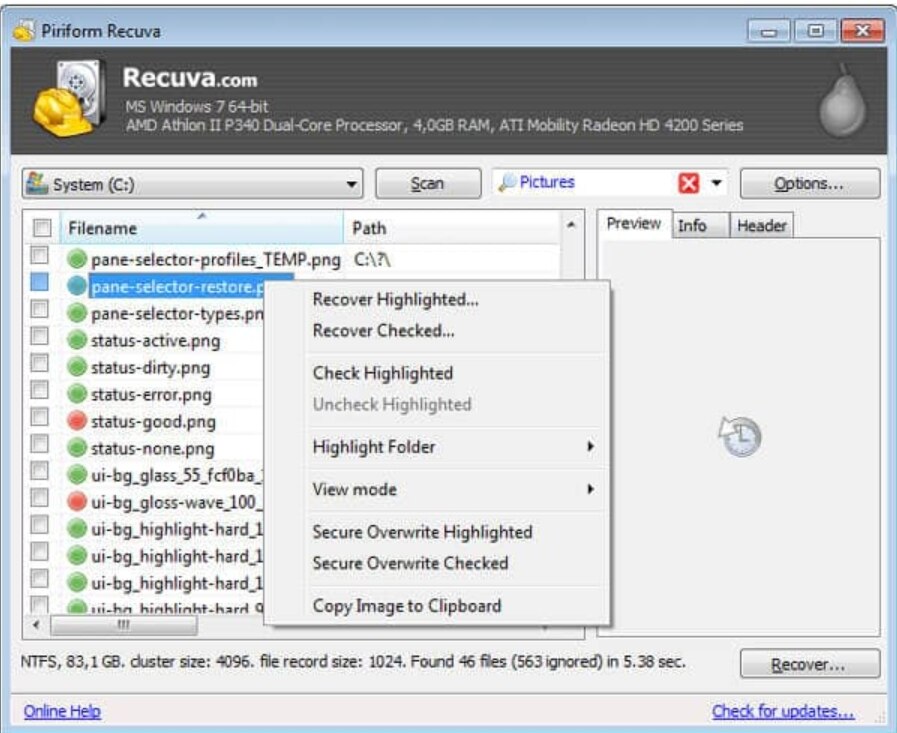Check the select-all checkbox beside Filename header
897x733 pixels.
tap(42, 228)
